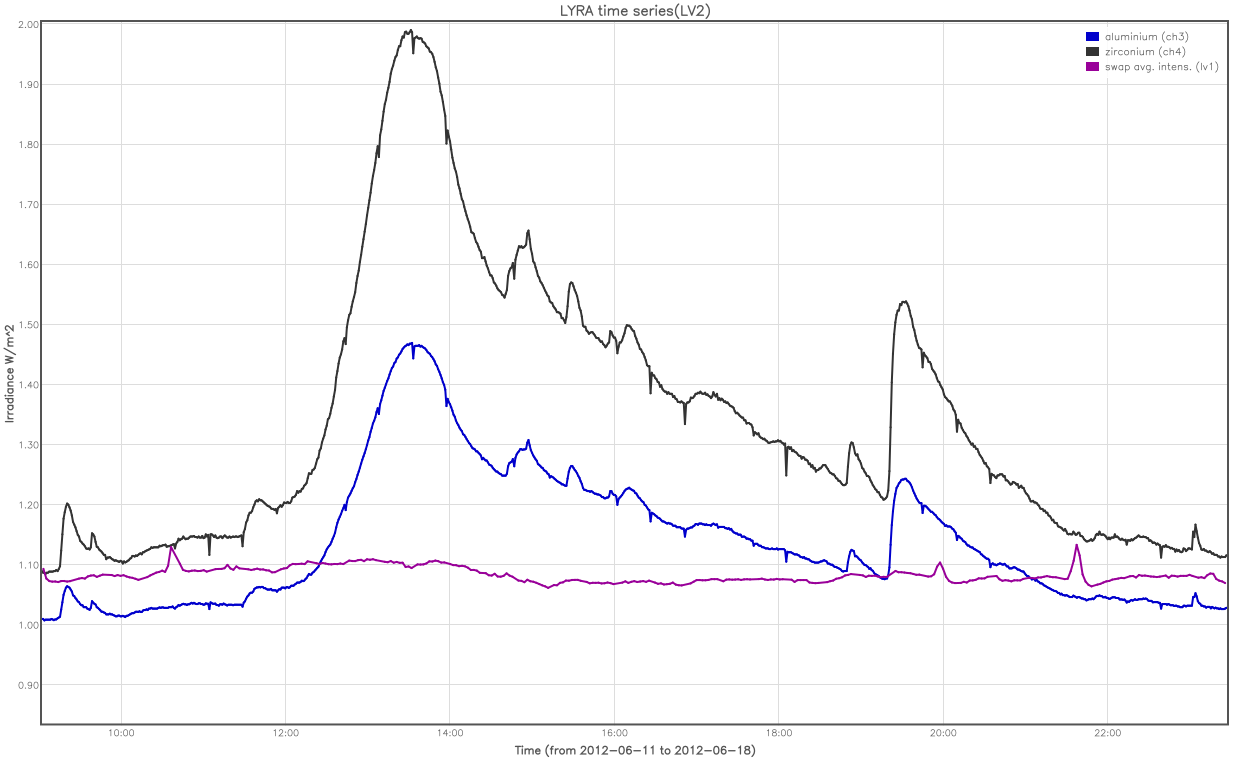The image size is (1234, 762).
Task: Click the 22:00 x-axis tick label
Action: (1108, 733)
